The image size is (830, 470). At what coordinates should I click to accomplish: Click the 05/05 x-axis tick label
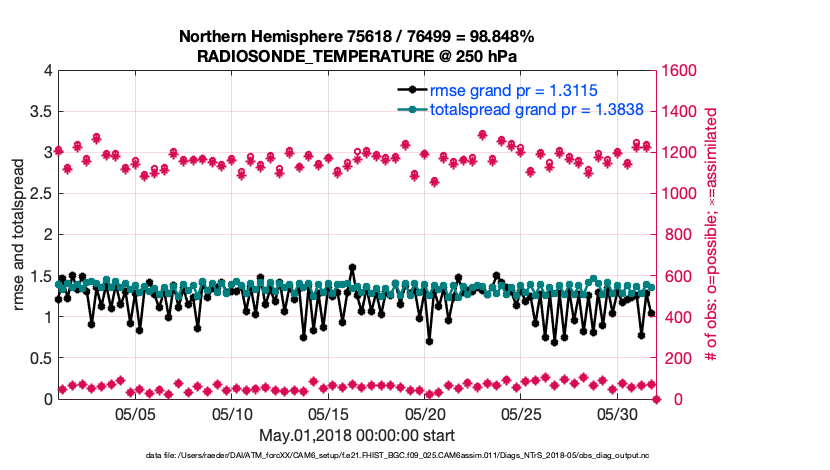[x=136, y=413]
